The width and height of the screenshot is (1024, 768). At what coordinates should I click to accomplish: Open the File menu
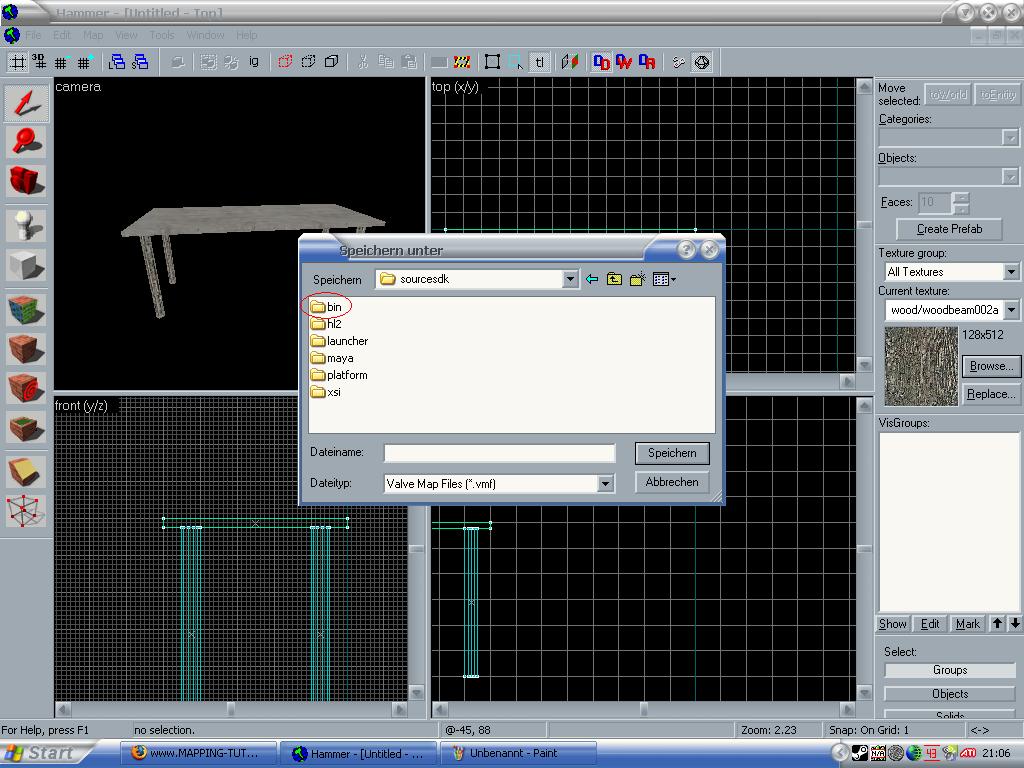point(33,35)
